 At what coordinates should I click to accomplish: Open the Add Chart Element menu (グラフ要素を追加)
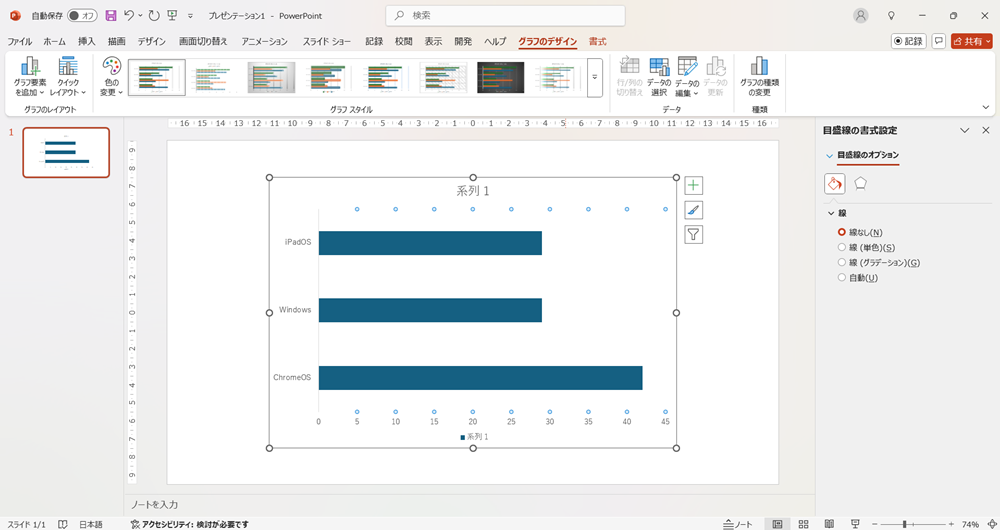click(x=29, y=77)
